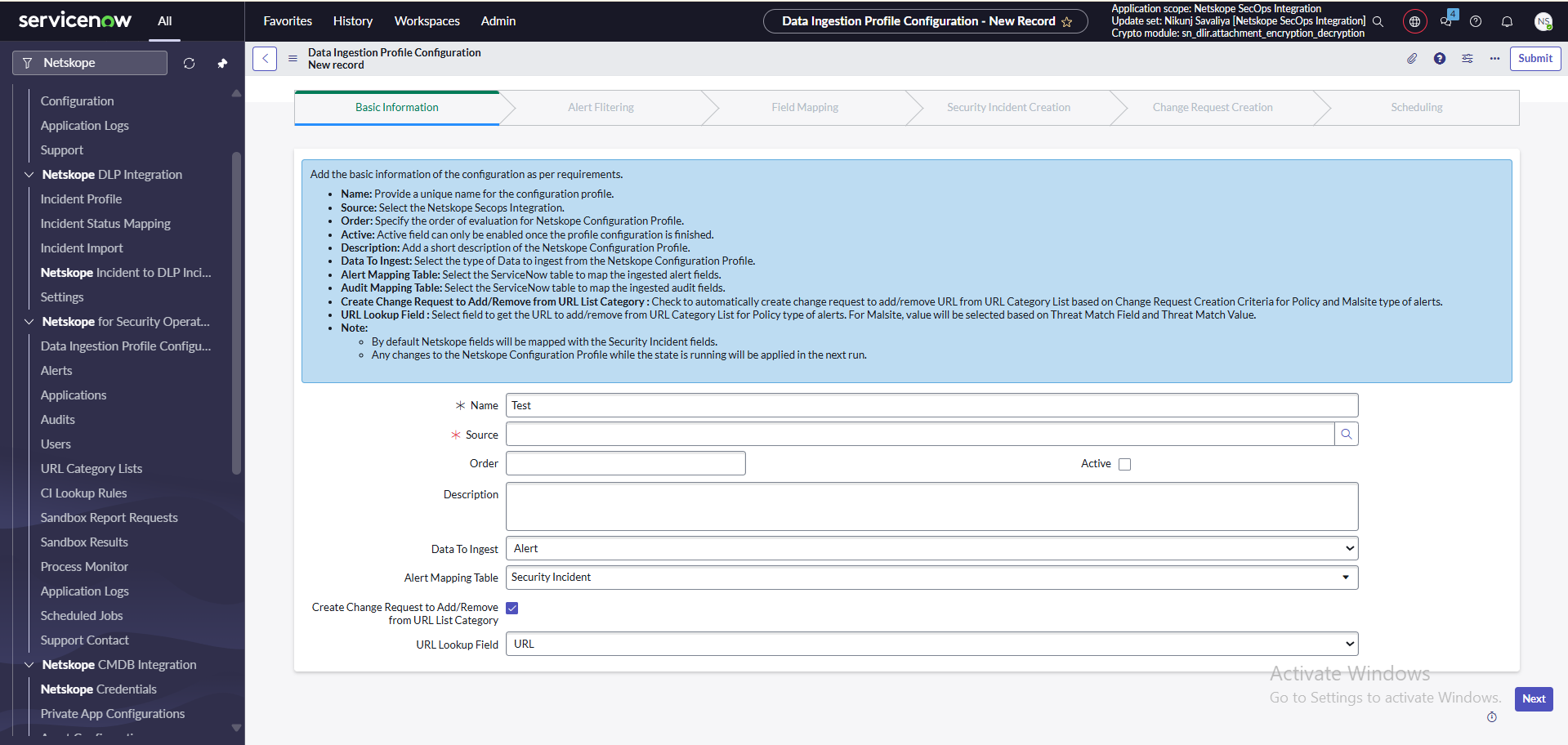Open the notifications bell
This screenshot has width=1568, height=745.
coord(1508,21)
